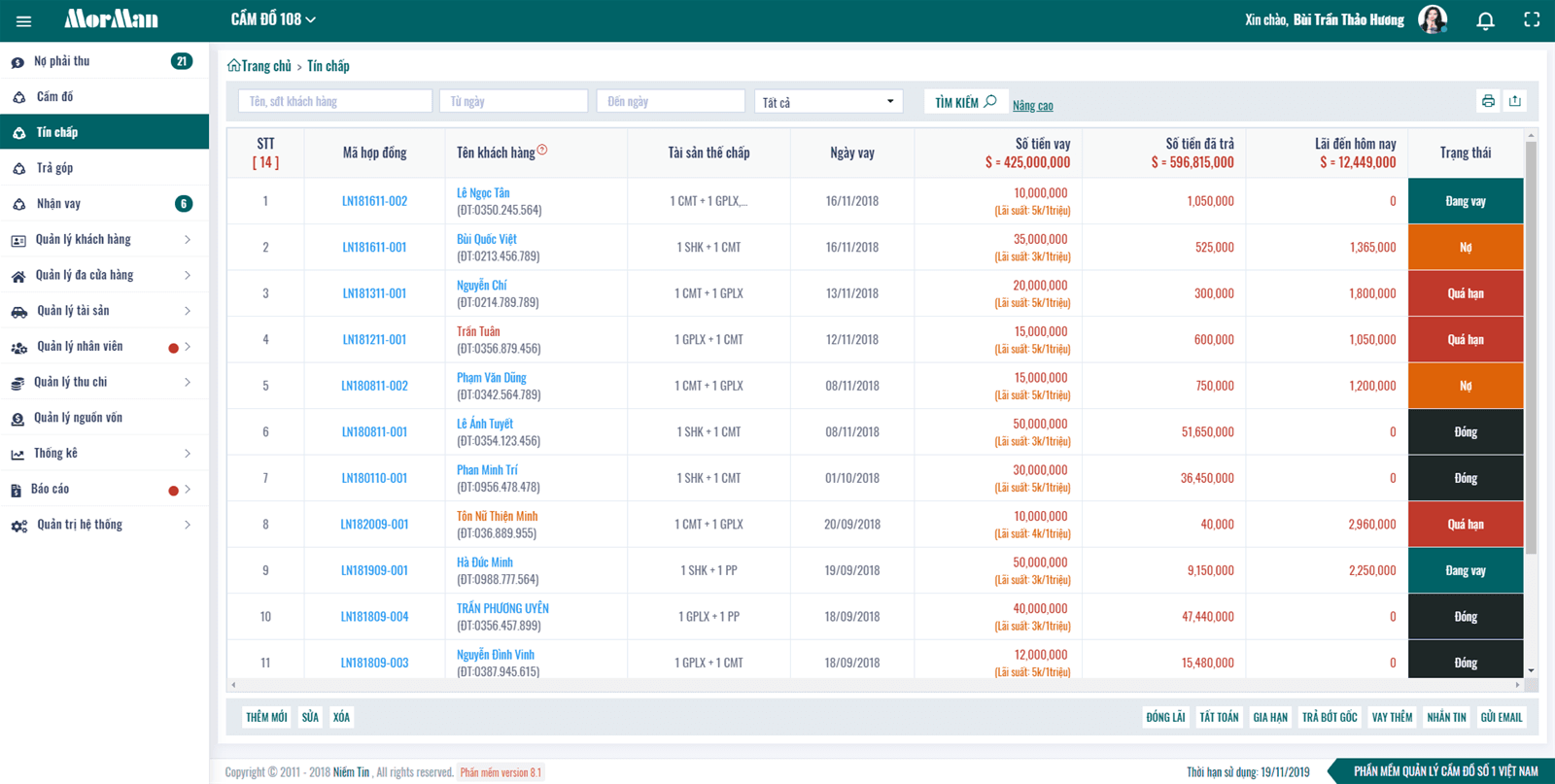Image resolution: width=1555 pixels, height=784 pixels.
Task: Click the THÊM MỚI button
Action: click(x=266, y=717)
